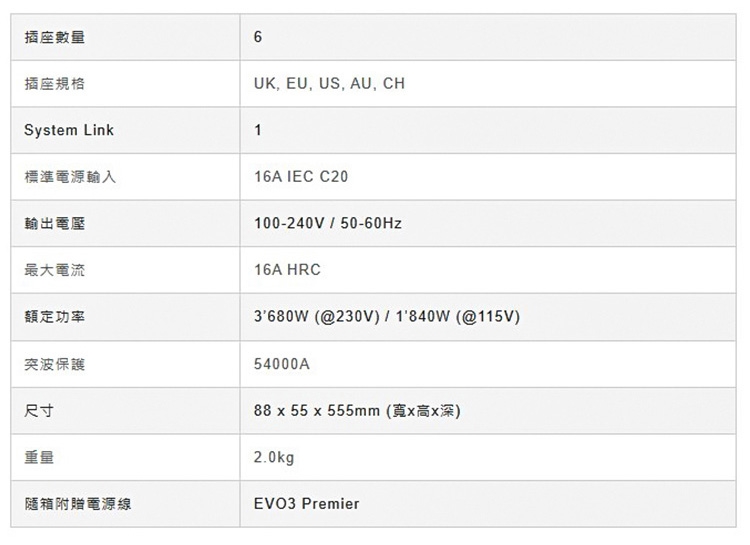
Task: Click the EVO3 Premier power cord value
Action: 306,504
